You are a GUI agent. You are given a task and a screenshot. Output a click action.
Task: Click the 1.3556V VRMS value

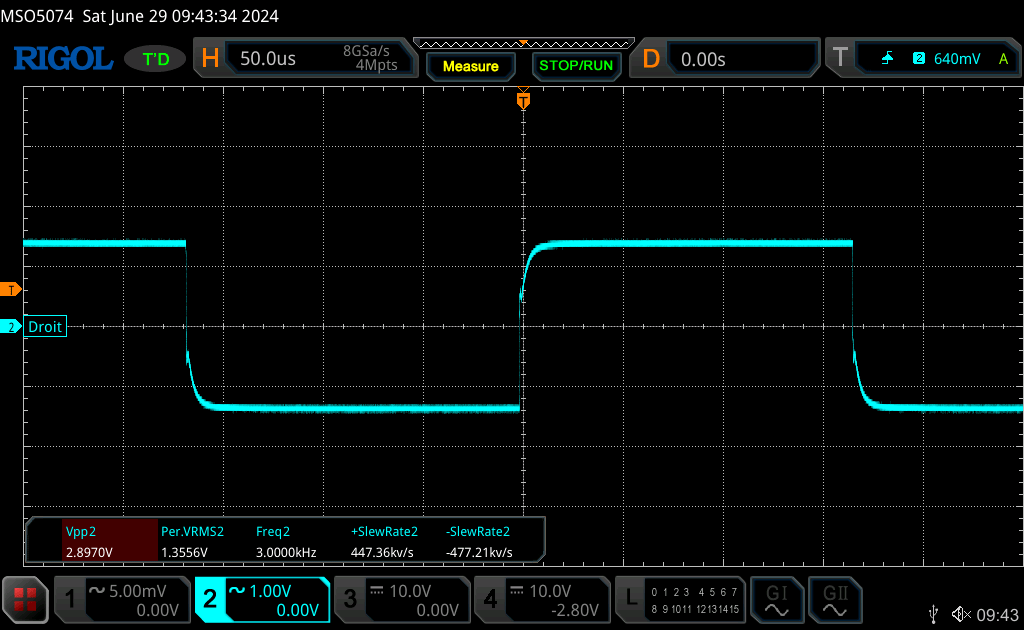[184, 552]
